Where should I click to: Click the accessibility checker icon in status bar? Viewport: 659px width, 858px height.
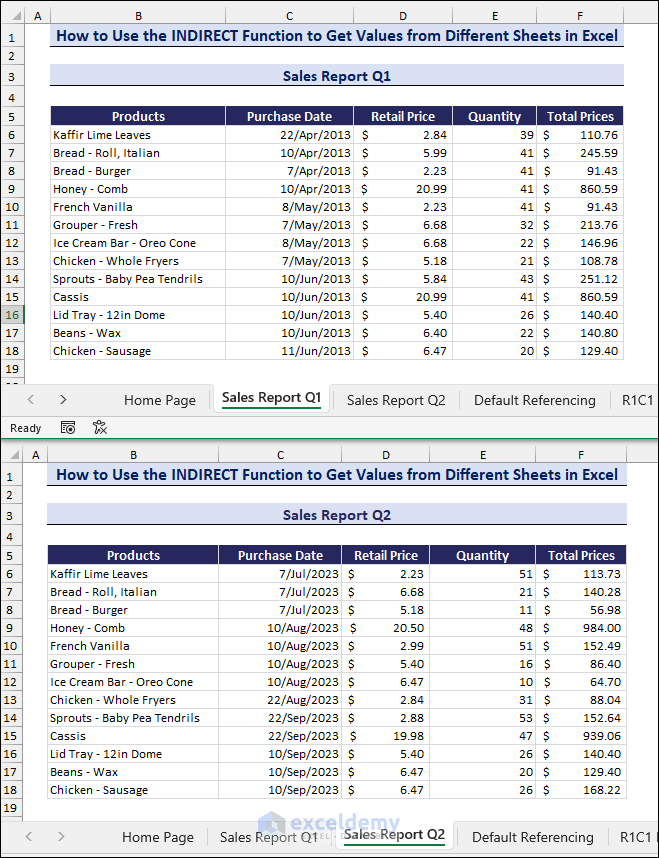(100, 427)
